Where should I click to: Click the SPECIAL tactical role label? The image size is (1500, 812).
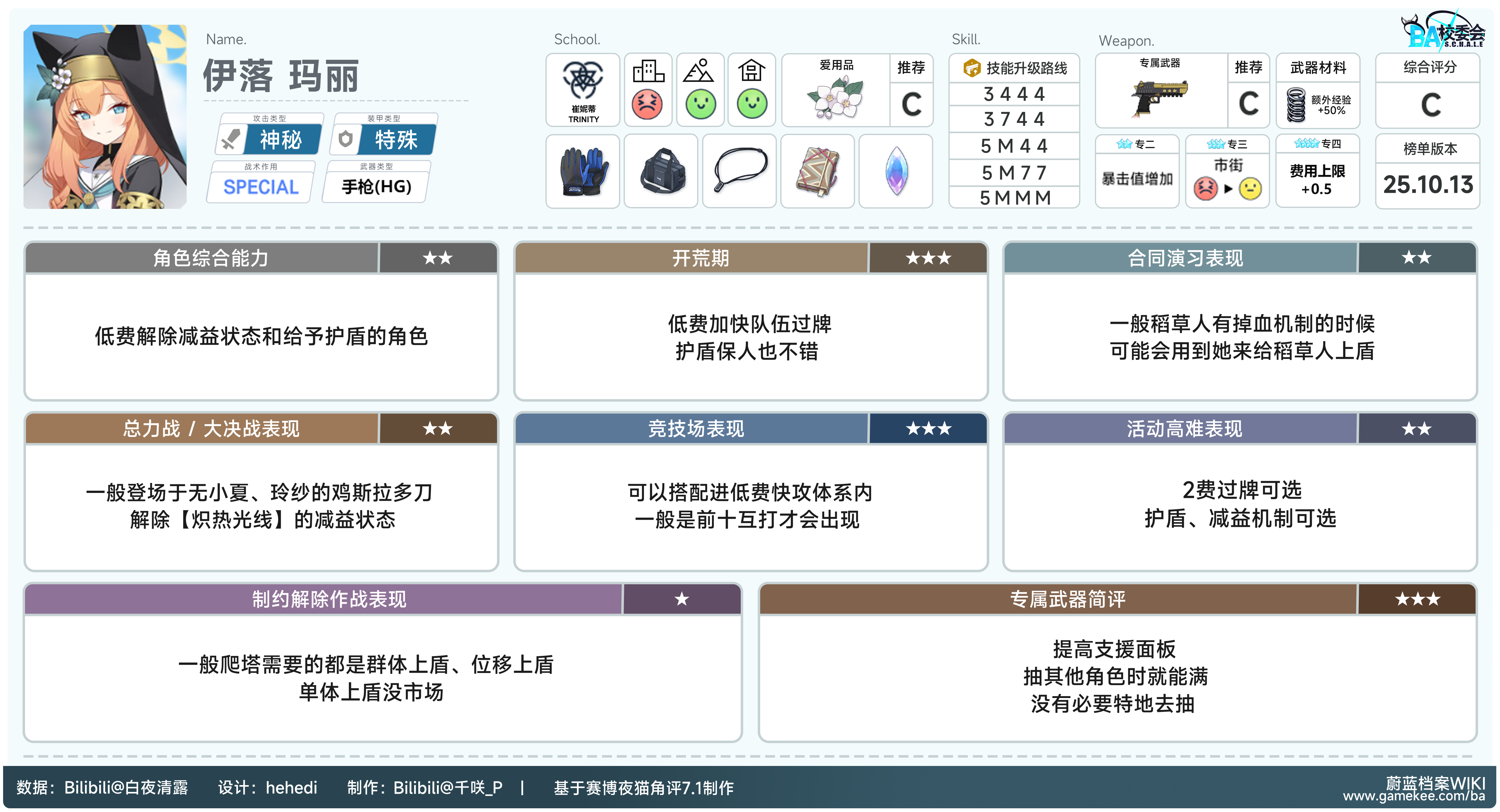click(x=261, y=187)
